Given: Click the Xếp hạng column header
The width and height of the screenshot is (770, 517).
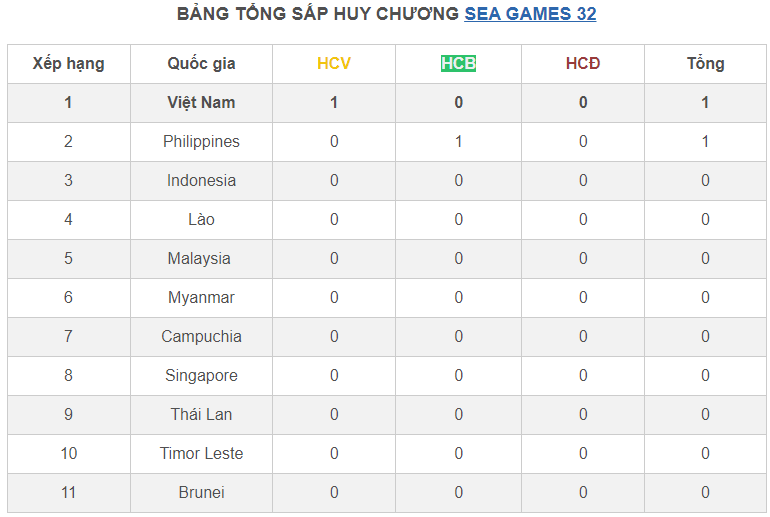Looking at the screenshot, I should pyautogui.click(x=68, y=64).
